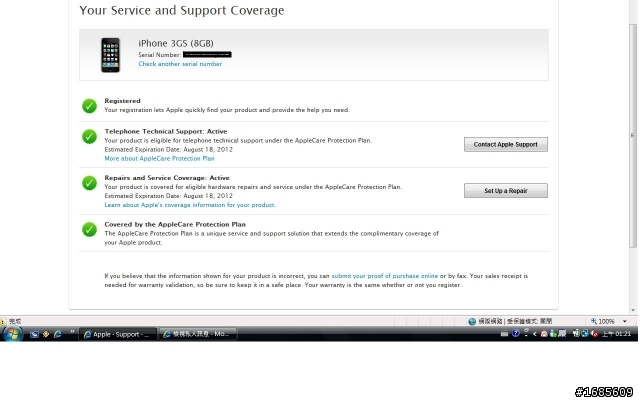Screen dimensions: 640x400
Task: Click the iPhone 3GS (8GB) heading
Action: (x=176, y=43)
